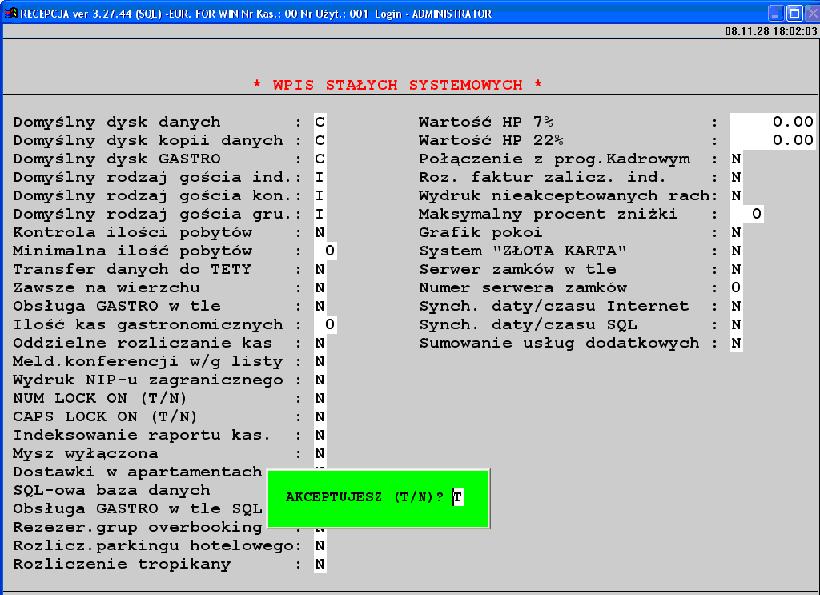820x595 pixels.
Task: Toggle the Rozliczenie tropikany value
Action: click(320, 565)
